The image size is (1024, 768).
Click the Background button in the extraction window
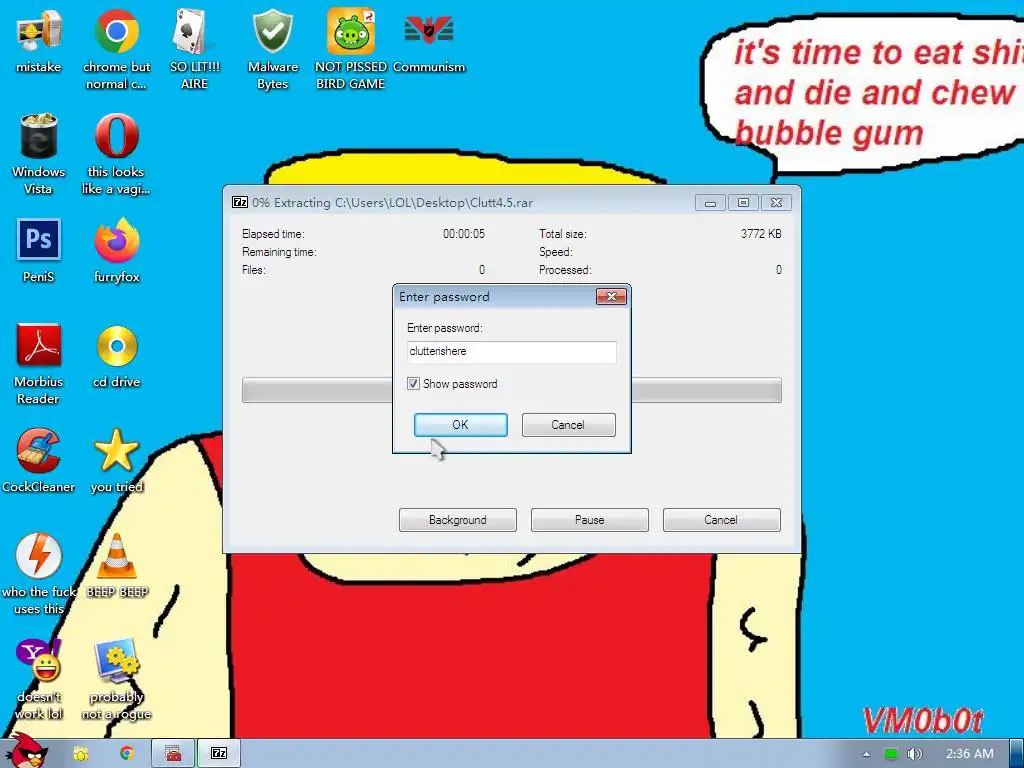pyautogui.click(x=458, y=520)
